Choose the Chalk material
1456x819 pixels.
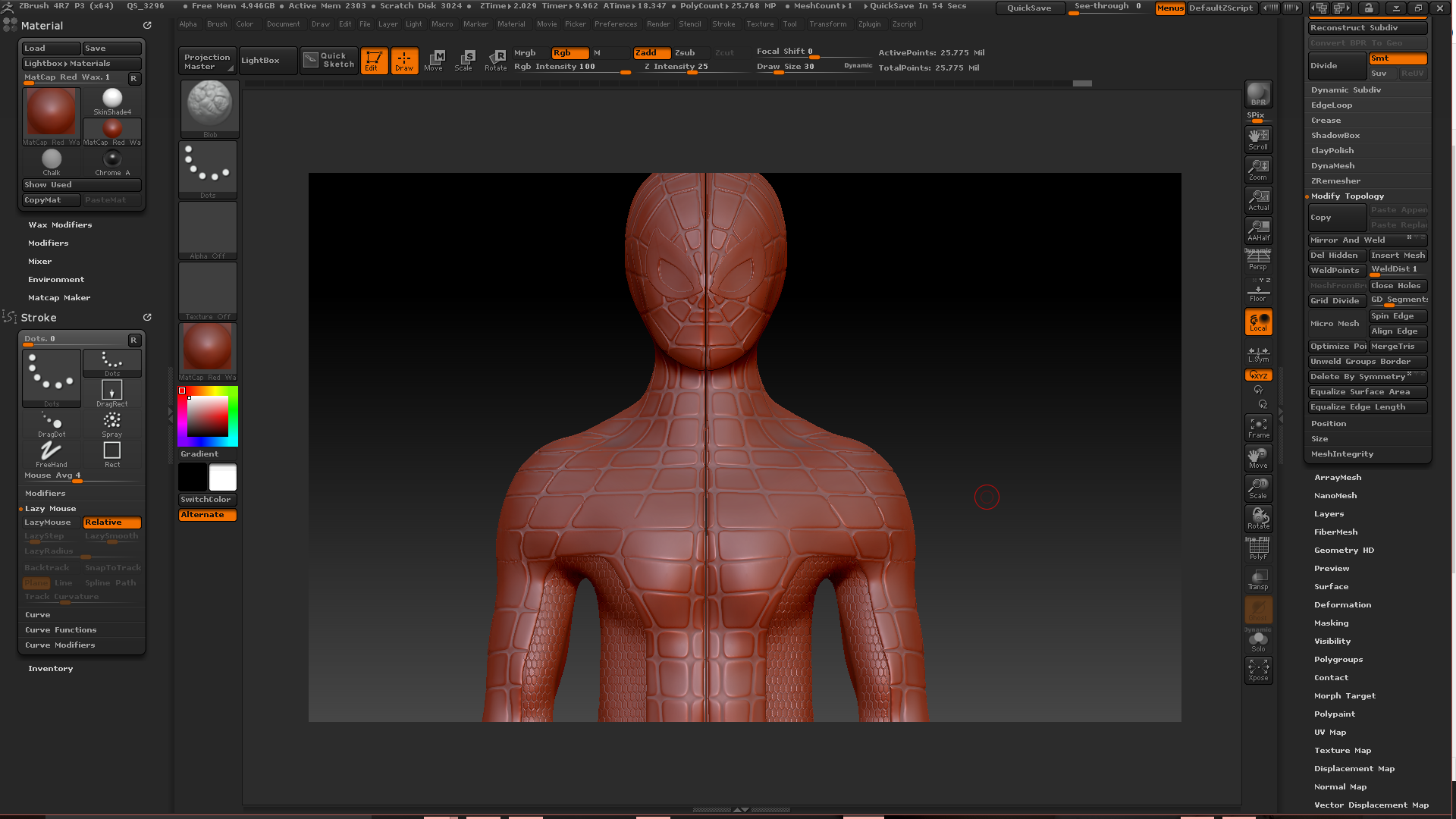(x=52, y=162)
